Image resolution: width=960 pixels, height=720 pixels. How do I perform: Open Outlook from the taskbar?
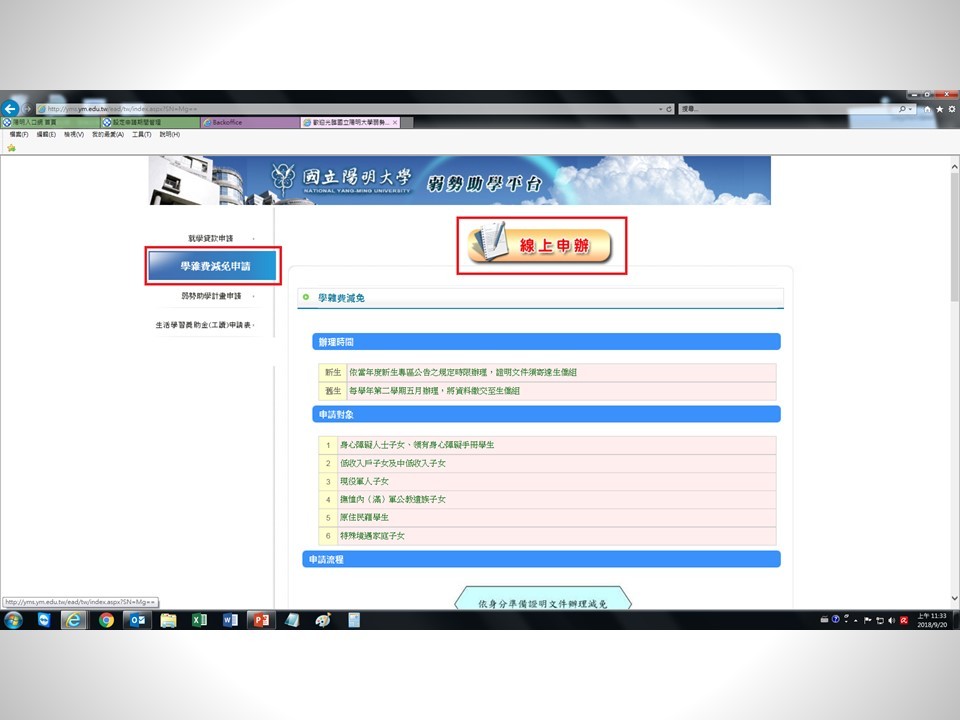point(137,620)
